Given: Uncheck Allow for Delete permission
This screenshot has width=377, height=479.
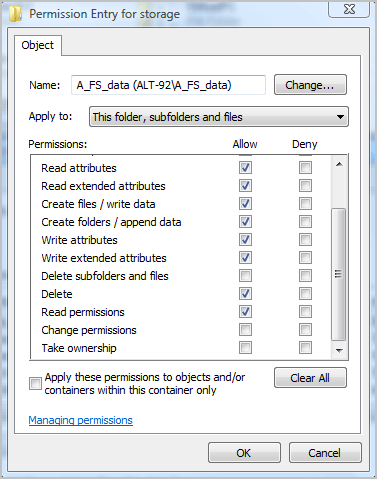Looking at the screenshot, I should [245, 293].
